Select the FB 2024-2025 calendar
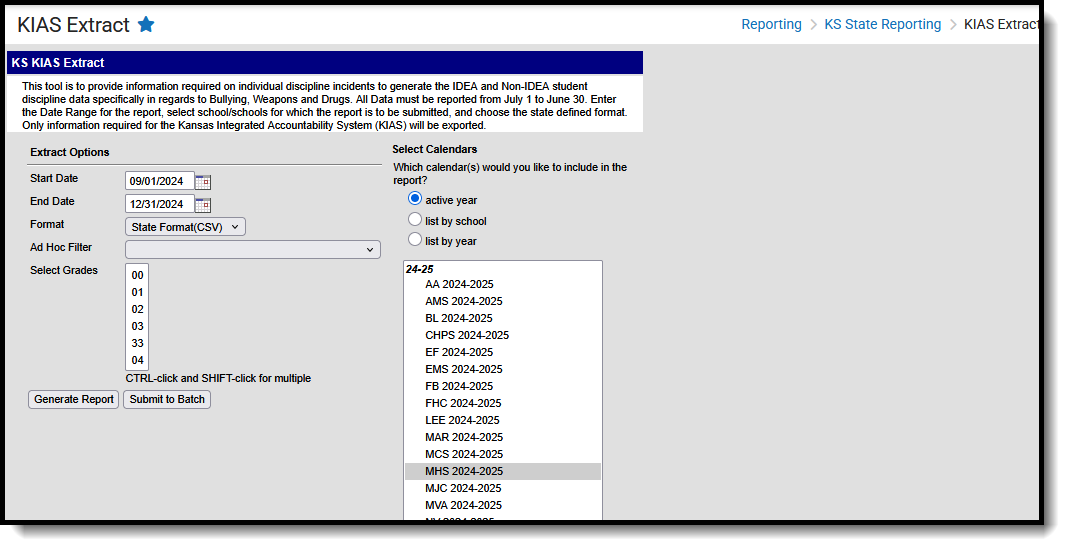Viewport: 1069px width, 550px height. tap(502, 386)
